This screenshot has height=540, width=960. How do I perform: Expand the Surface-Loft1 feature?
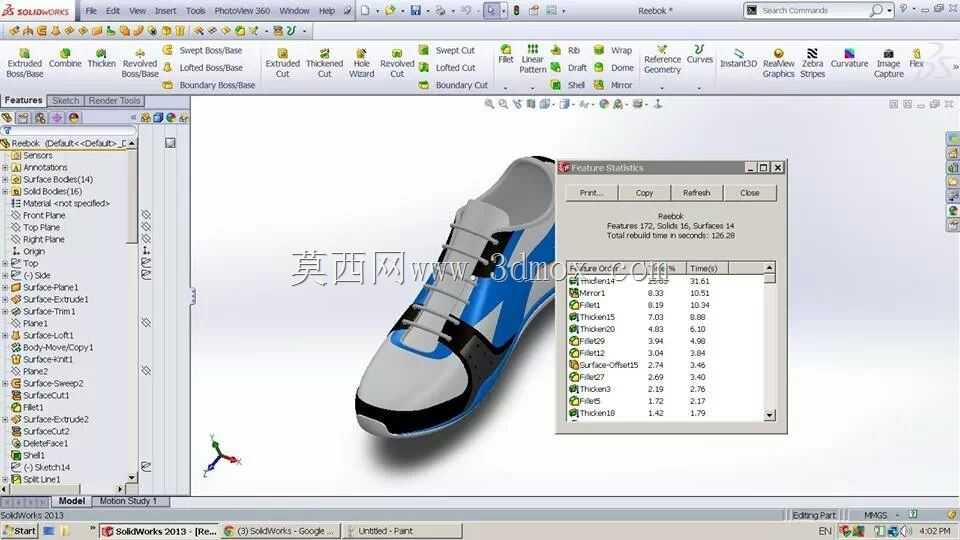tap(5, 336)
